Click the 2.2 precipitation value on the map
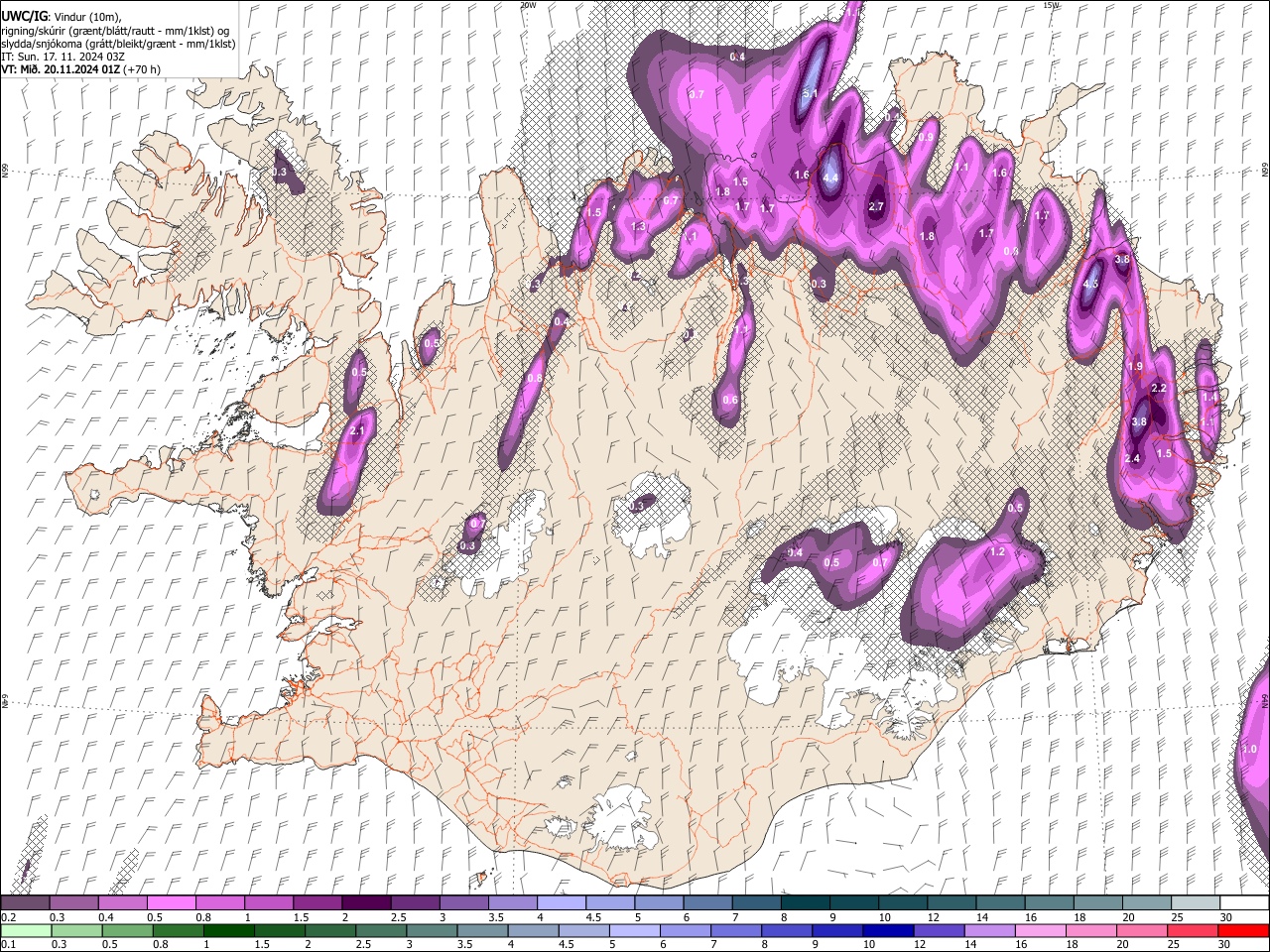 (1158, 389)
